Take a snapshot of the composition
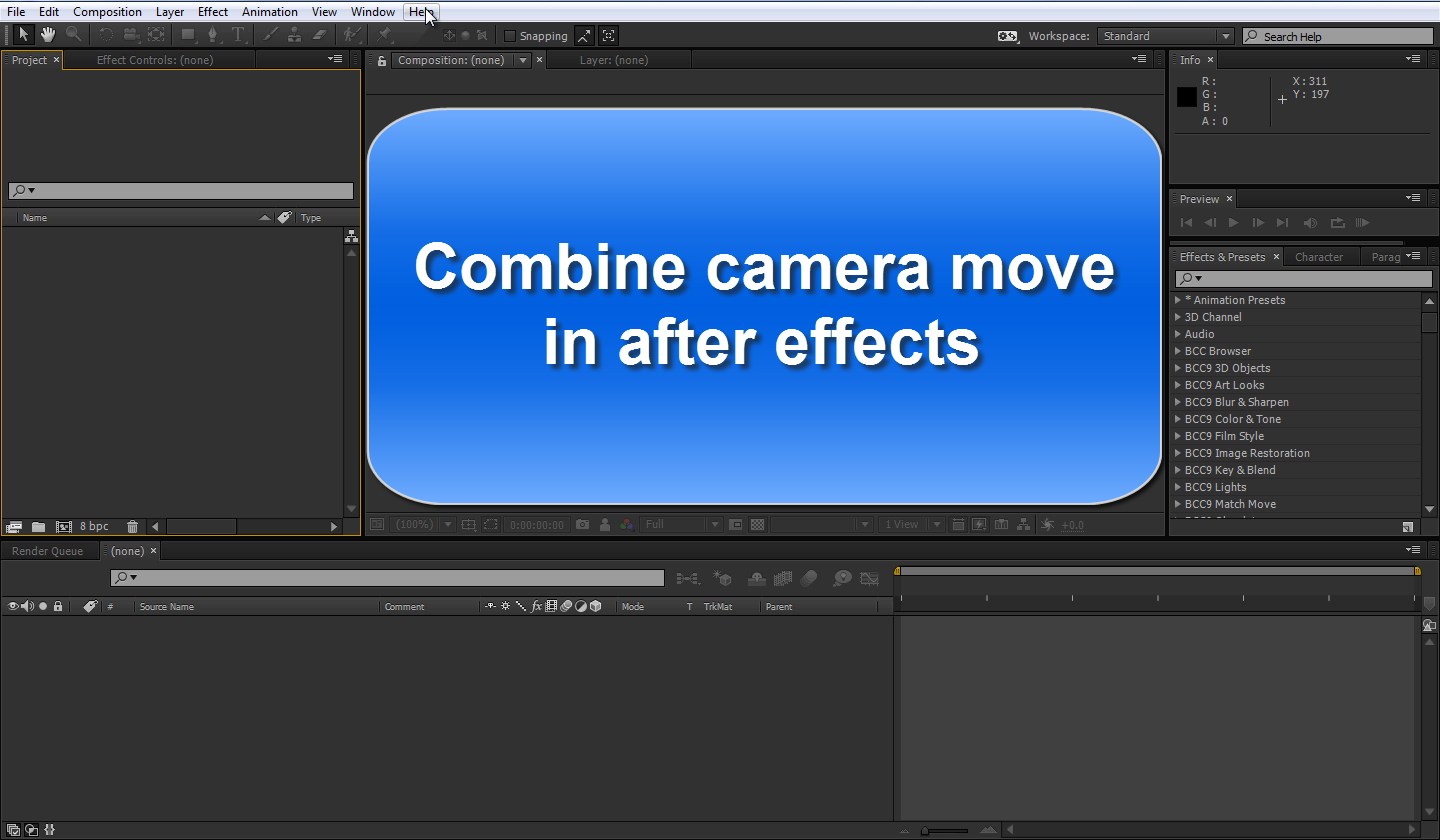This screenshot has width=1440, height=840. (583, 524)
